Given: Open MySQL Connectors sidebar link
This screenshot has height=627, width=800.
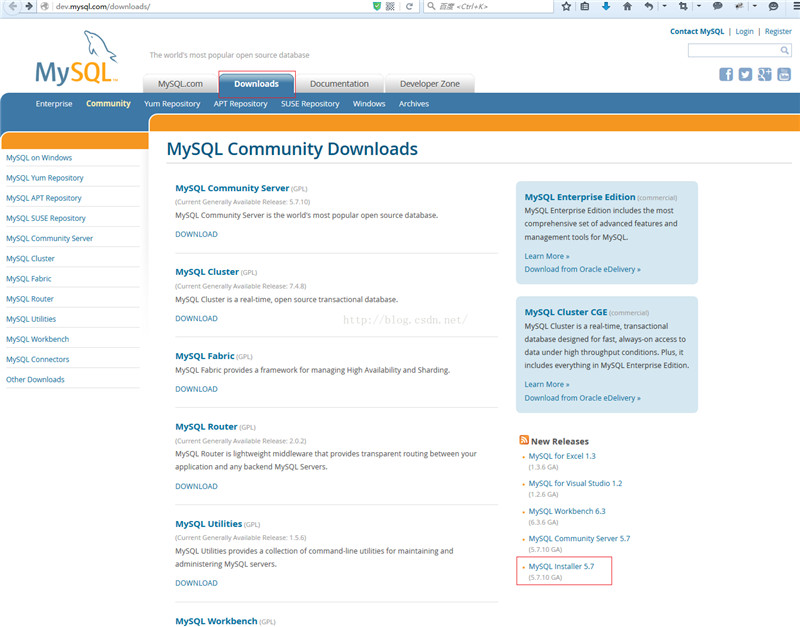Looking at the screenshot, I should pyautogui.click(x=37, y=359).
